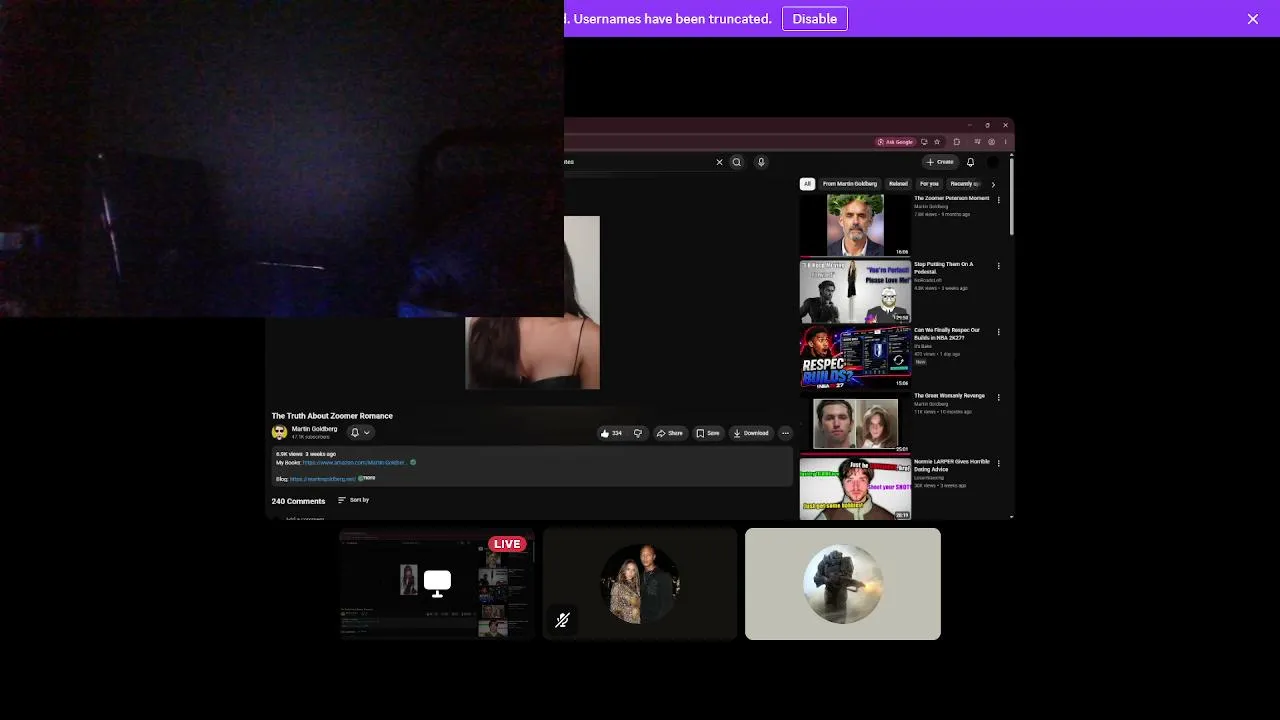This screenshot has height=720, width=1280.
Task: Click the LIVE badge on the stream tile
Action: tap(507, 544)
